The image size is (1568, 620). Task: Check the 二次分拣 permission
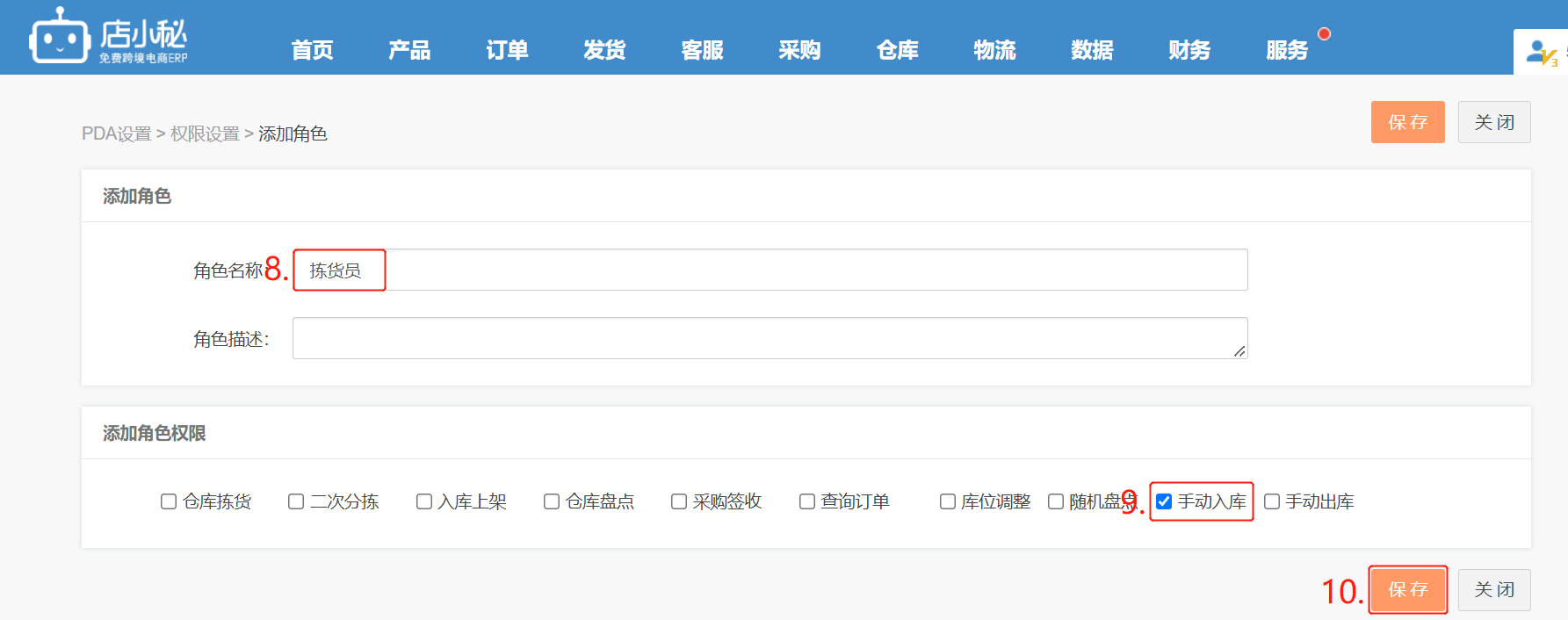(x=296, y=501)
